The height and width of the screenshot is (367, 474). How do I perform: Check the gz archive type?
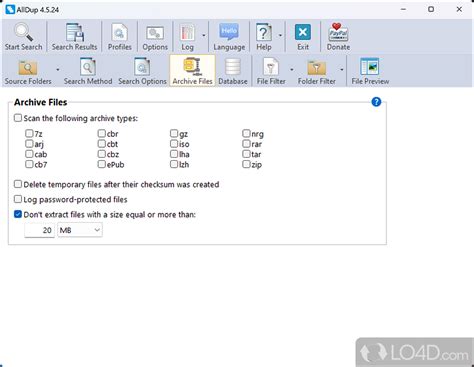(x=174, y=133)
